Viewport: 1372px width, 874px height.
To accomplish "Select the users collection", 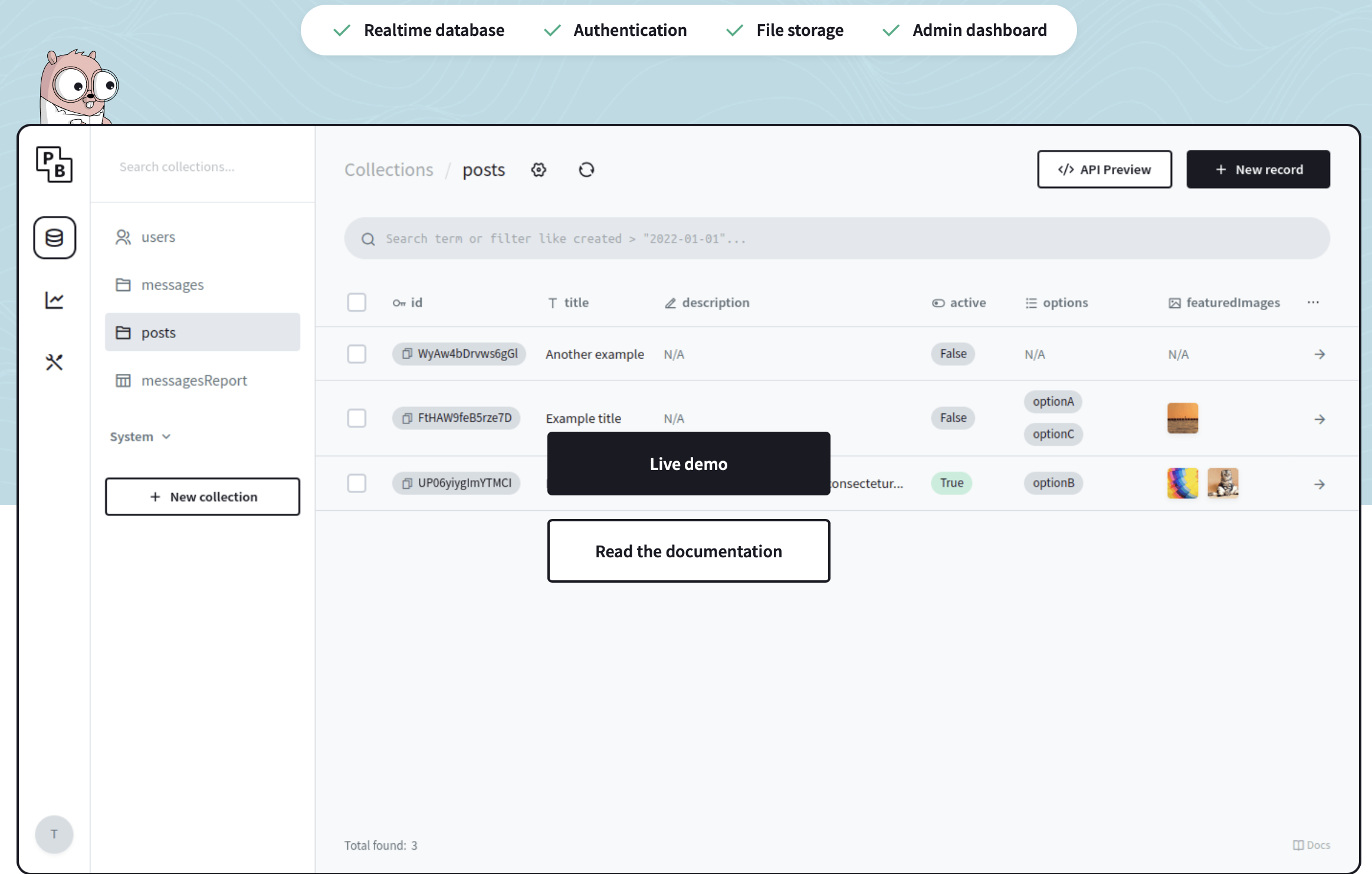I will (x=158, y=237).
